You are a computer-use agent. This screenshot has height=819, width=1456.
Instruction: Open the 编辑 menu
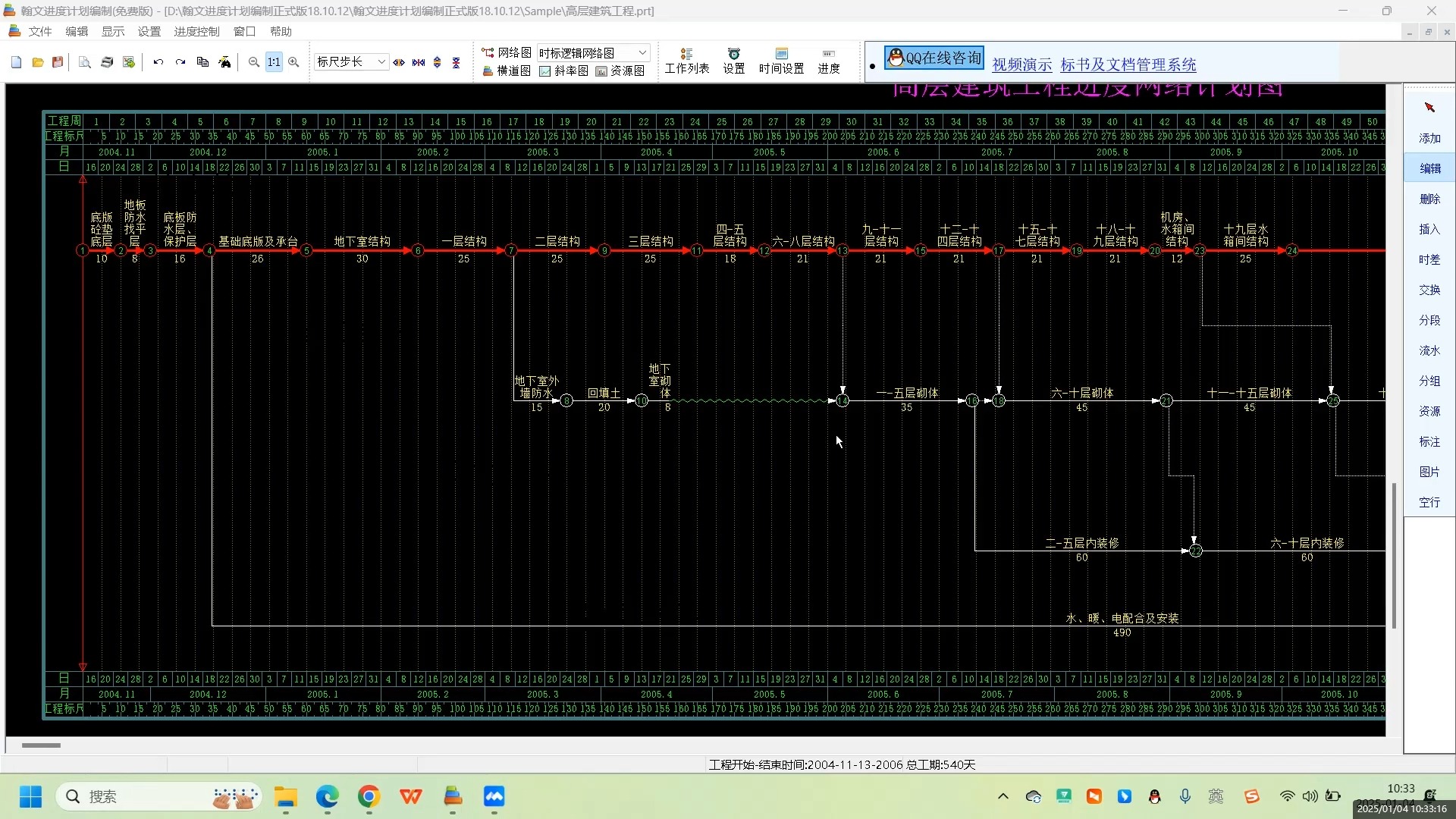pos(77,31)
